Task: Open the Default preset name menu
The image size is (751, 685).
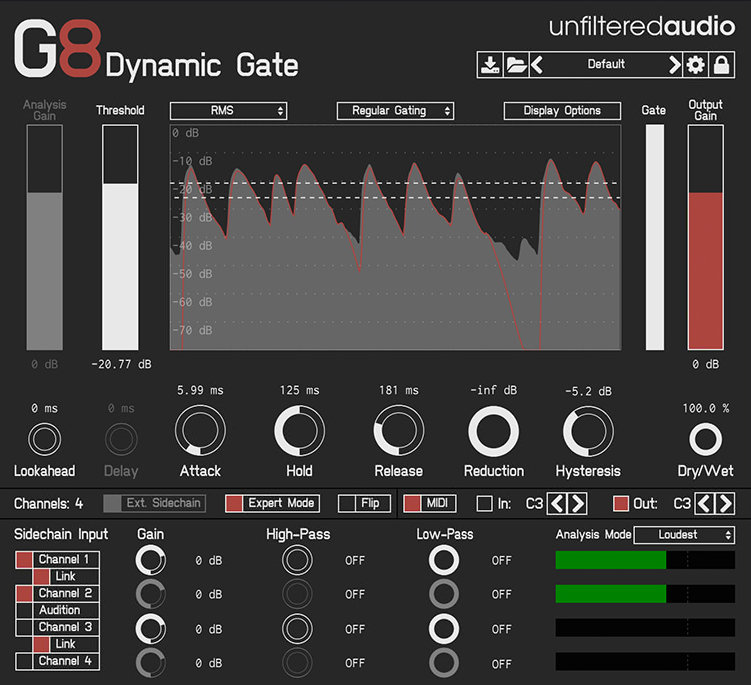Action: click(x=606, y=64)
